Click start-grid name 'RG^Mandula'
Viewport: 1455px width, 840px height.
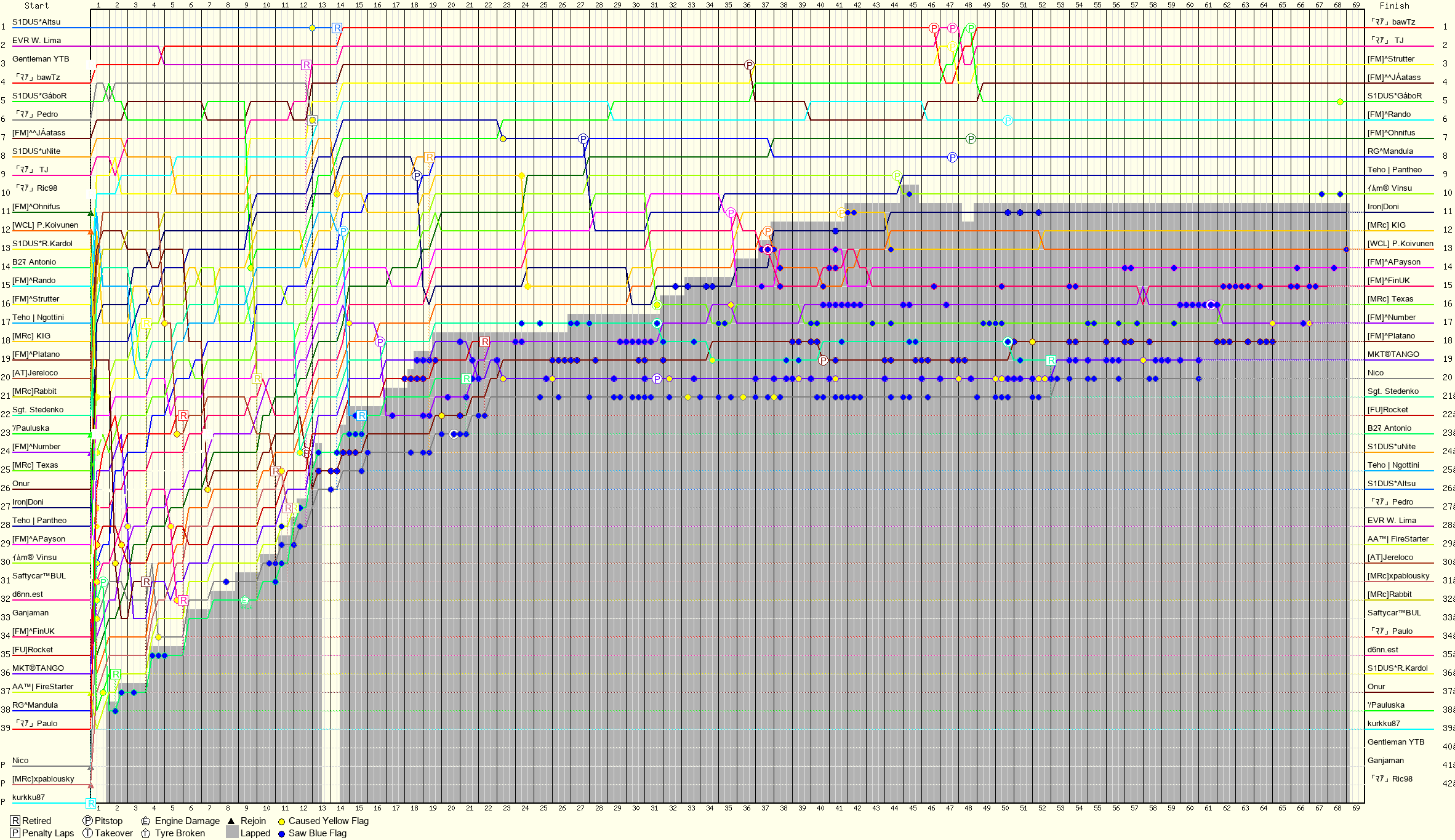click(x=35, y=705)
